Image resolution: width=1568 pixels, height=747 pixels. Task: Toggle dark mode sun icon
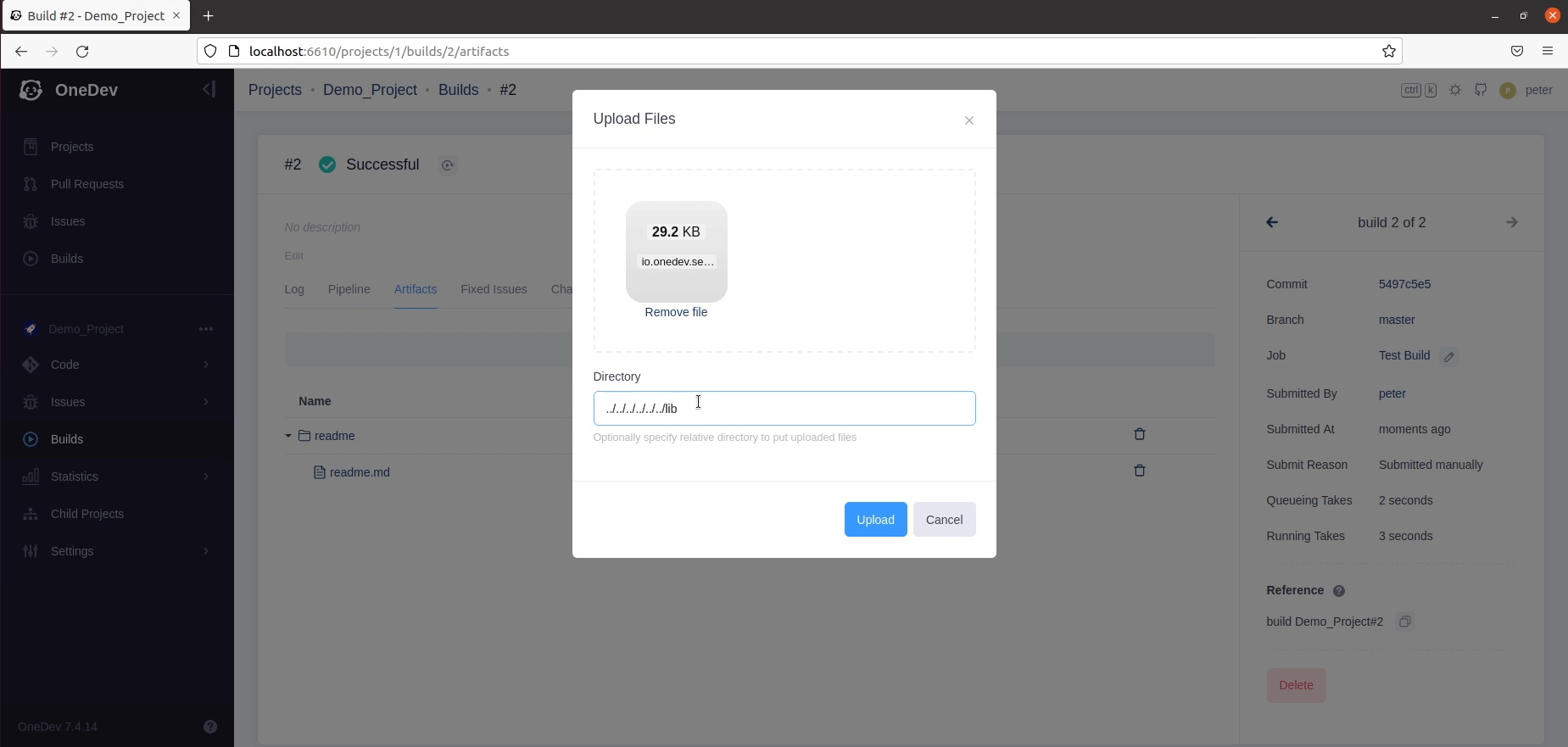pos(1455,90)
